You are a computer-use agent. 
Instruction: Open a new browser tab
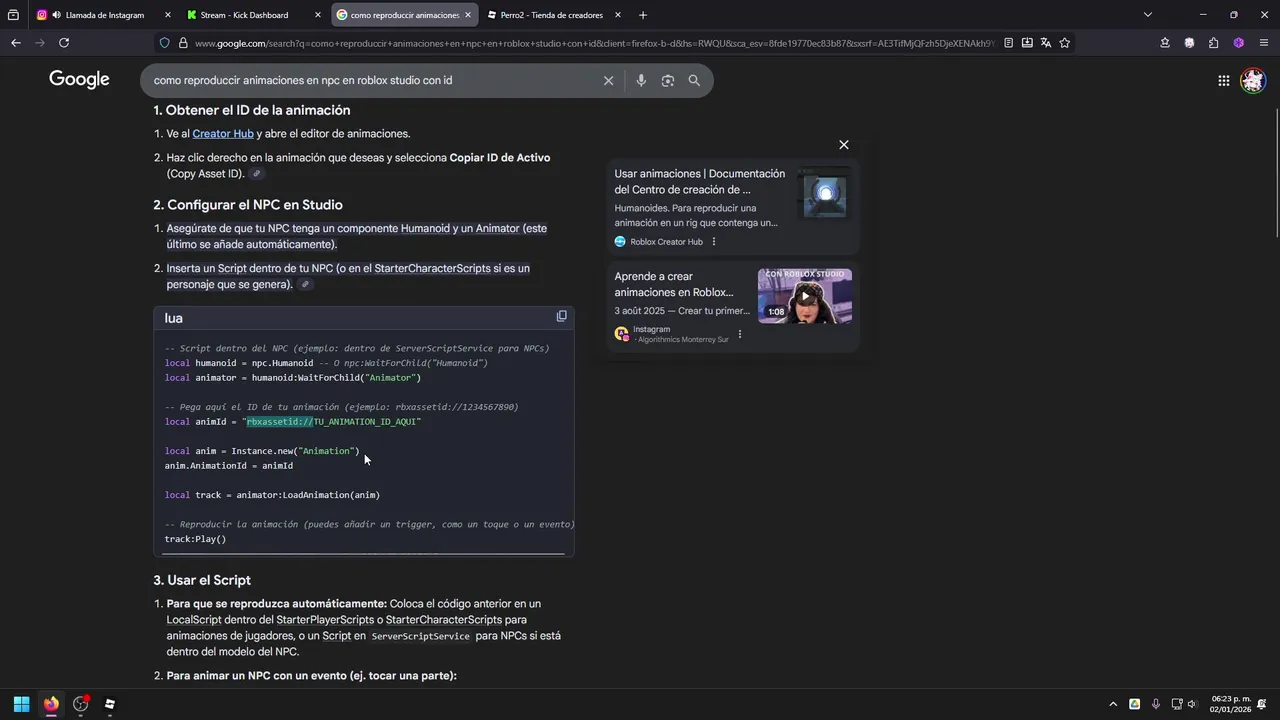[642, 15]
